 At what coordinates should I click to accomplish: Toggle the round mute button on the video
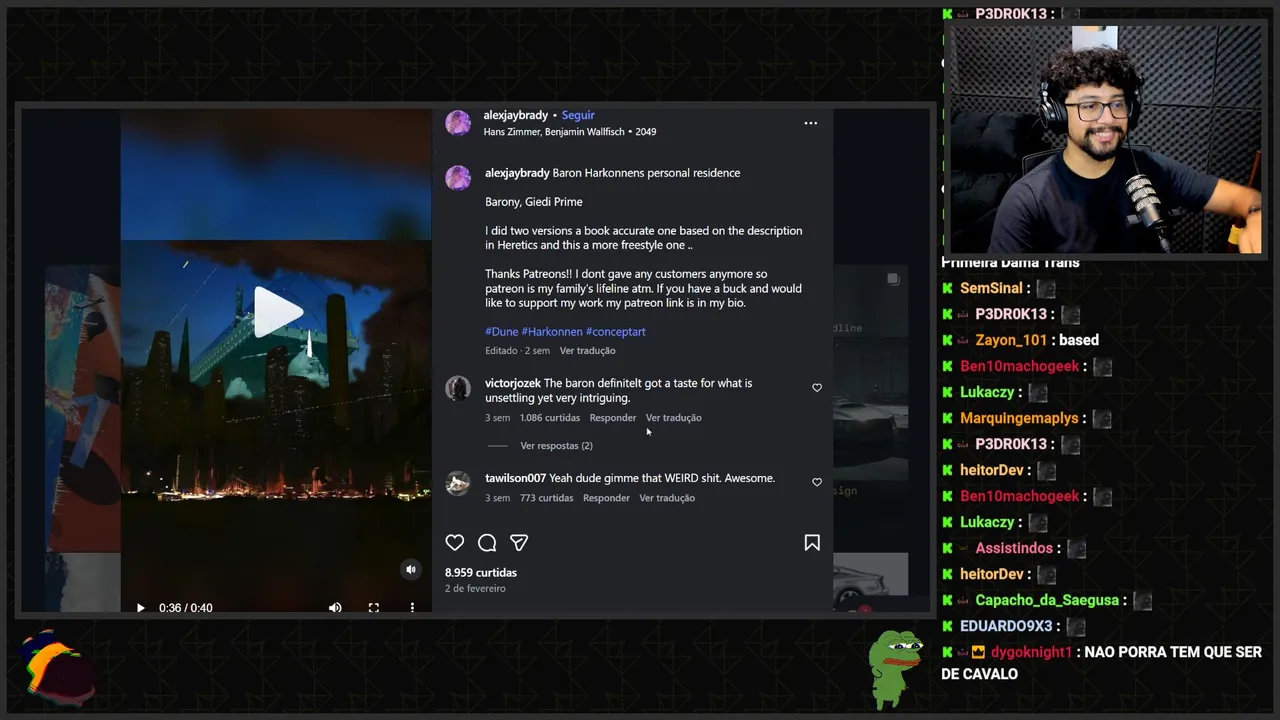click(x=410, y=569)
